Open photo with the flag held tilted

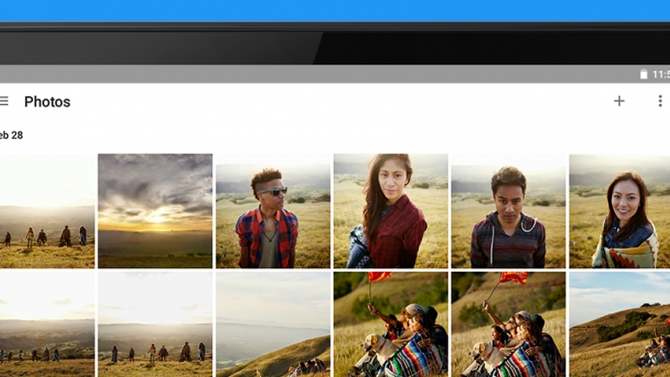pos(508,324)
